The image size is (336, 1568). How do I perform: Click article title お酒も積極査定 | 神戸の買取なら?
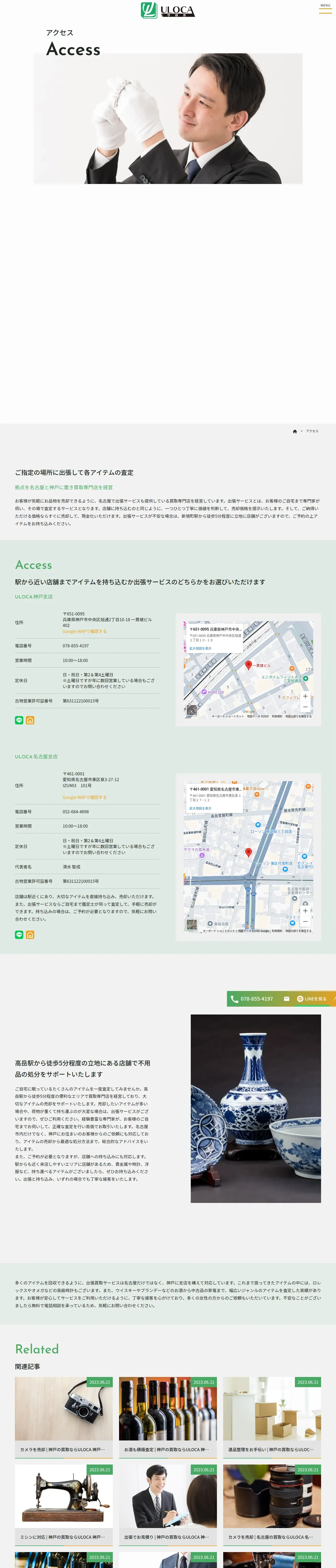pyautogui.click(x=166, y=1450)
